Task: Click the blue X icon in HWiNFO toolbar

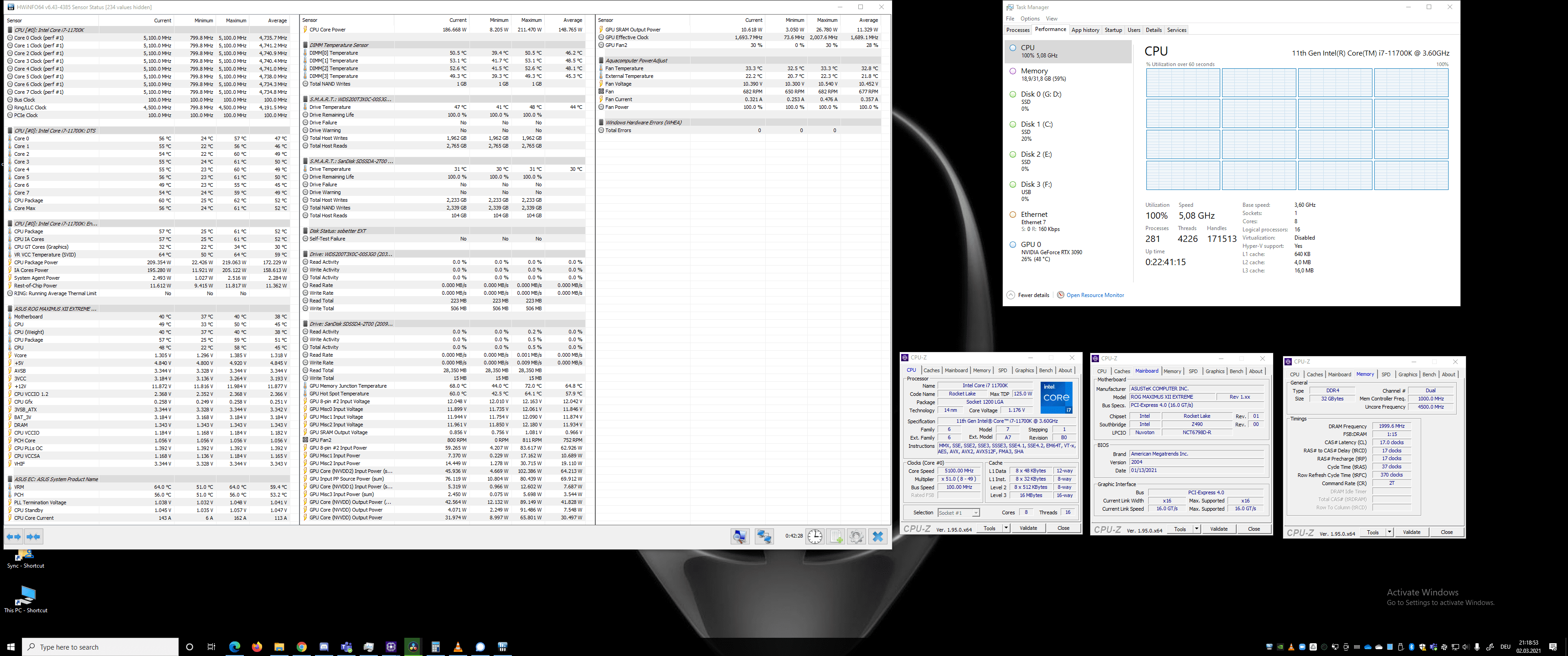Action: pyautogui.click(x=877, y=536)
